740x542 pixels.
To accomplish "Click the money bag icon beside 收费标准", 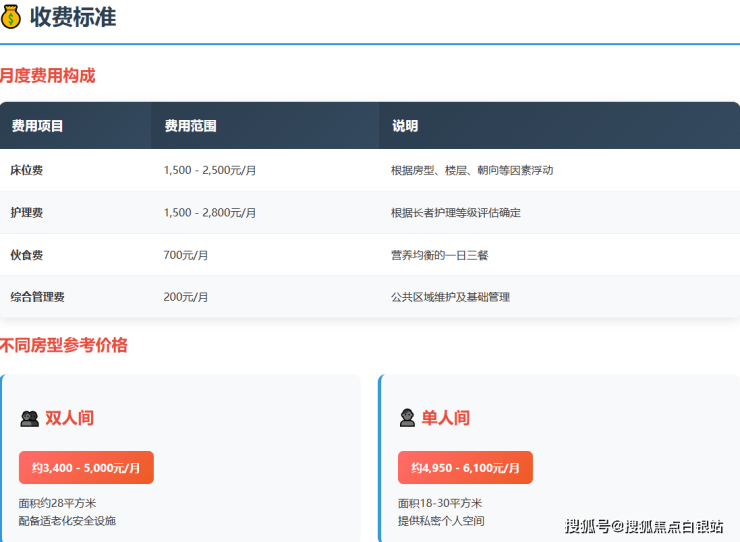I will tap(11, 16).
